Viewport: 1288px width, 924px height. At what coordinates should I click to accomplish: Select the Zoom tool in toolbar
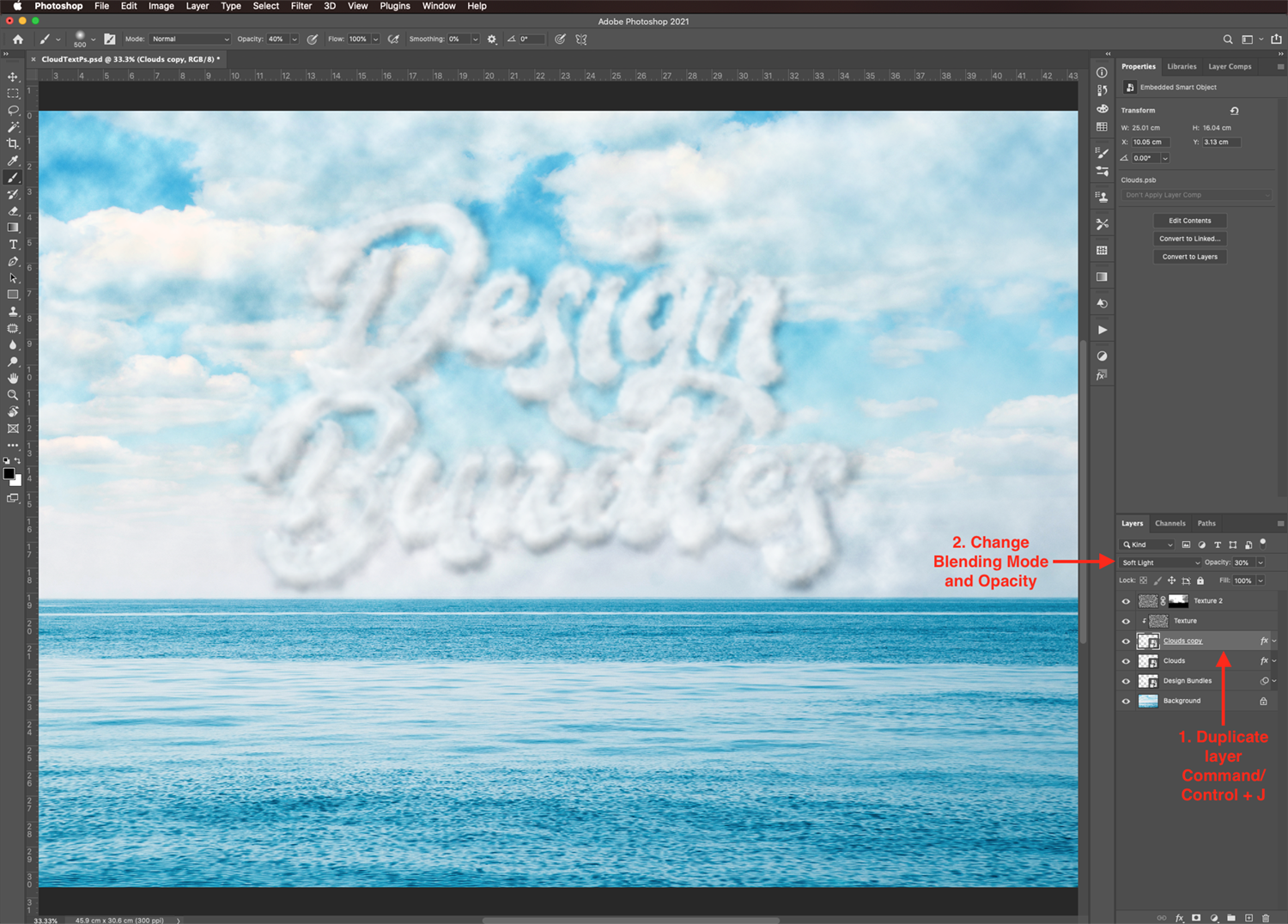pyautogui.click(x=13, y=395)
